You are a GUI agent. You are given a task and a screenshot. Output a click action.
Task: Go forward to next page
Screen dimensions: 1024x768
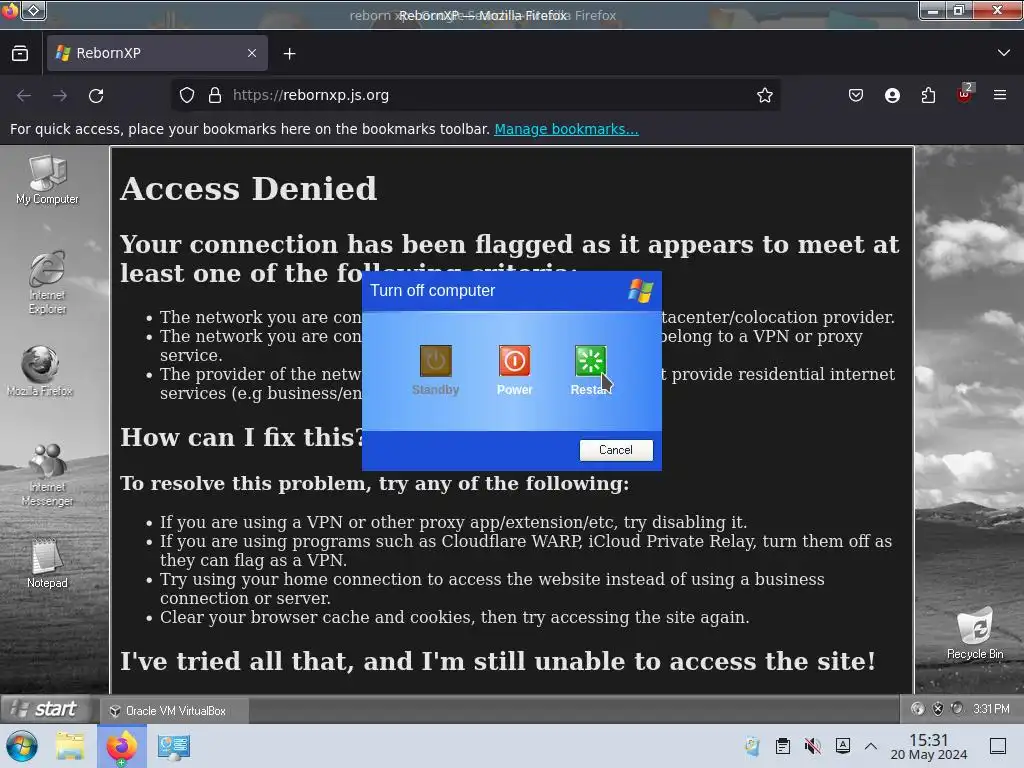tap(60, 95)
